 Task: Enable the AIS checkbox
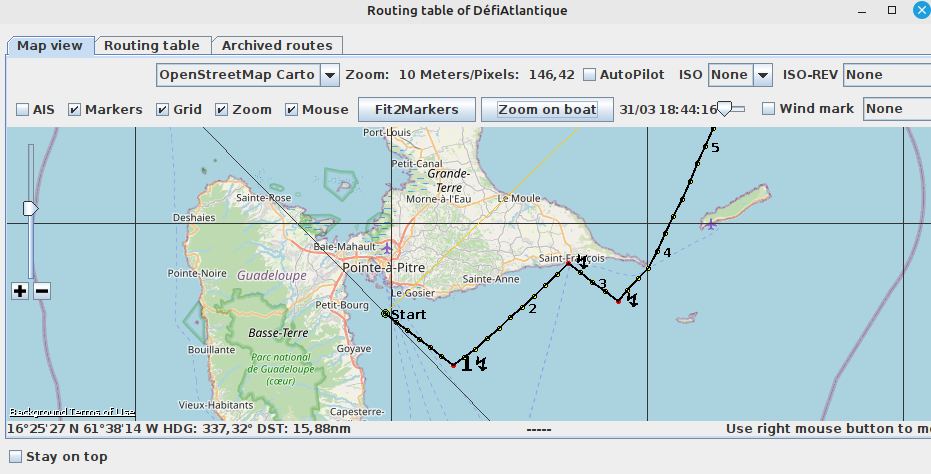[x=22, y=110]
